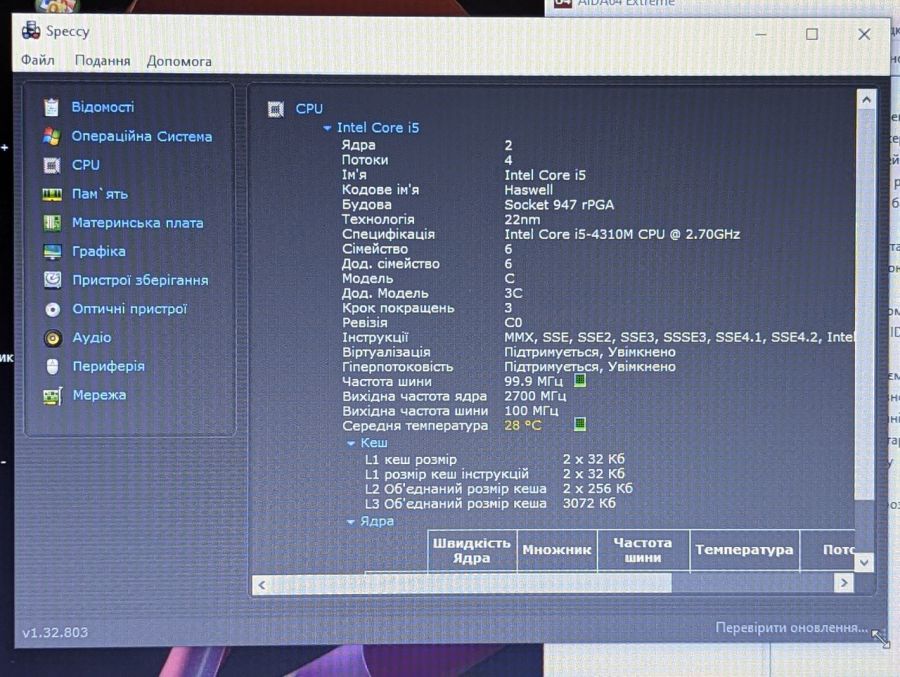Click the vertical scrollbar down arrow

click(864, 563)
